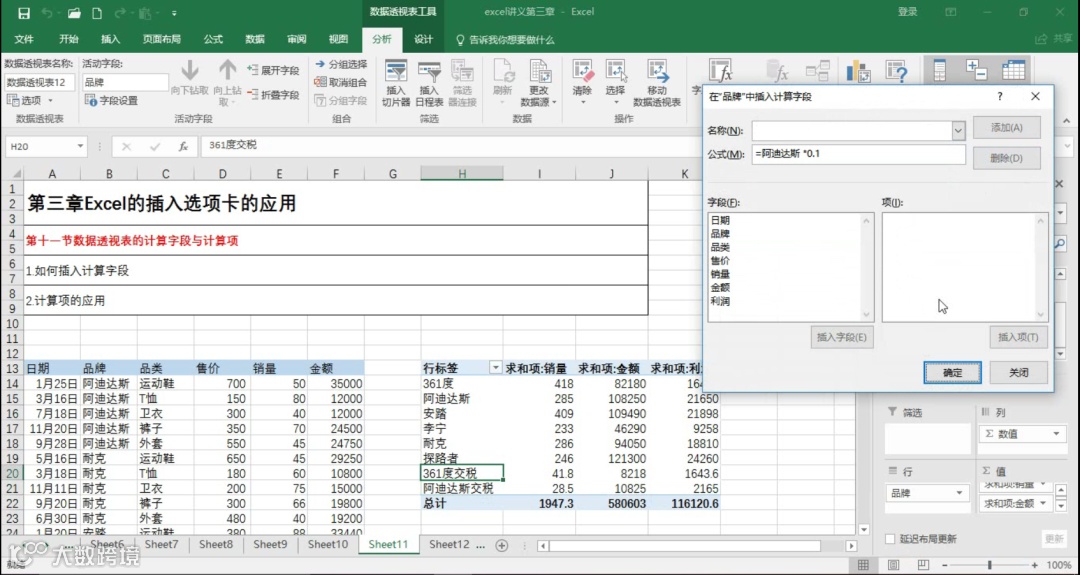This screenshot has height=575, width=1080.
Task: Click the 确定 (OK) button
Action: (x=953, y=373)
